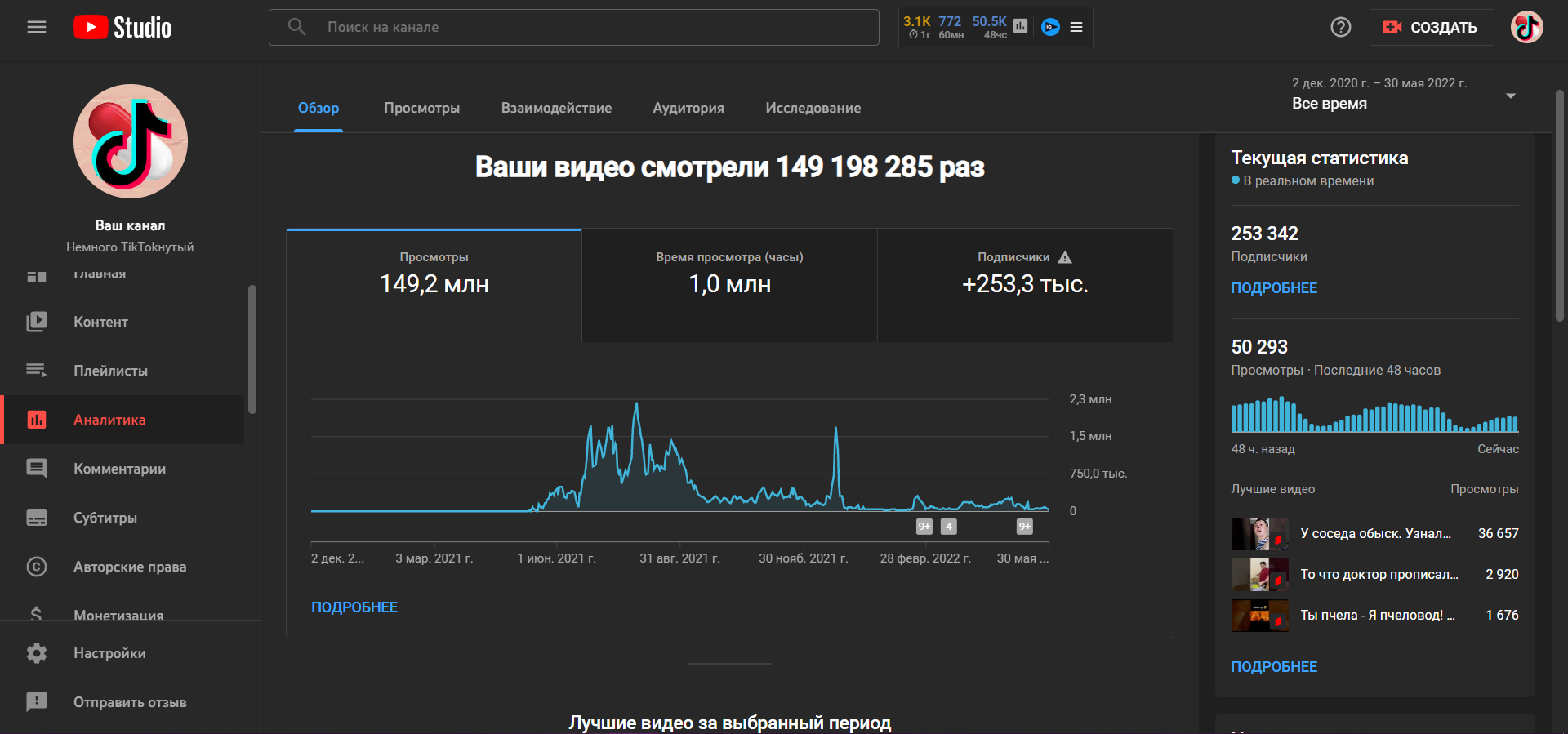Open video 'У соседа обыск. Узнал...' thumbnail
Screen dimensions: 1568x734
click(x=1260, y=534)
